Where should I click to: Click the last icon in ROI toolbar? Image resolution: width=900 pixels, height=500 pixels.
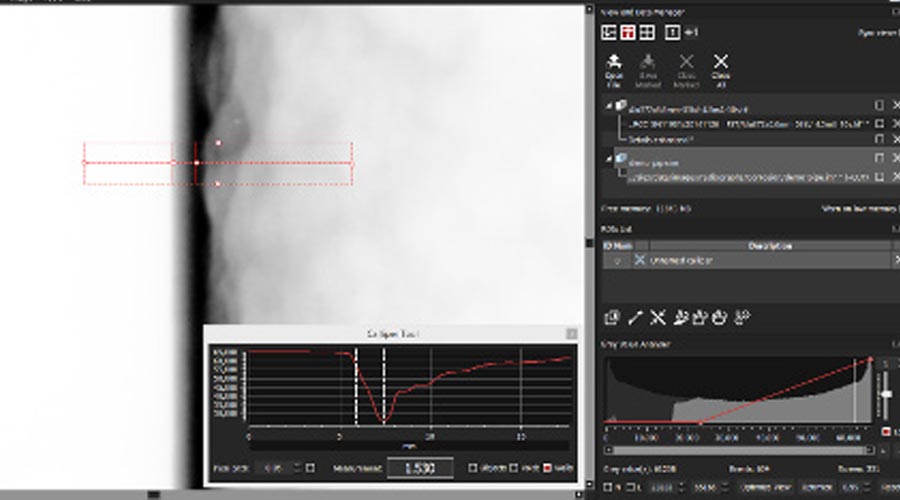742,317
